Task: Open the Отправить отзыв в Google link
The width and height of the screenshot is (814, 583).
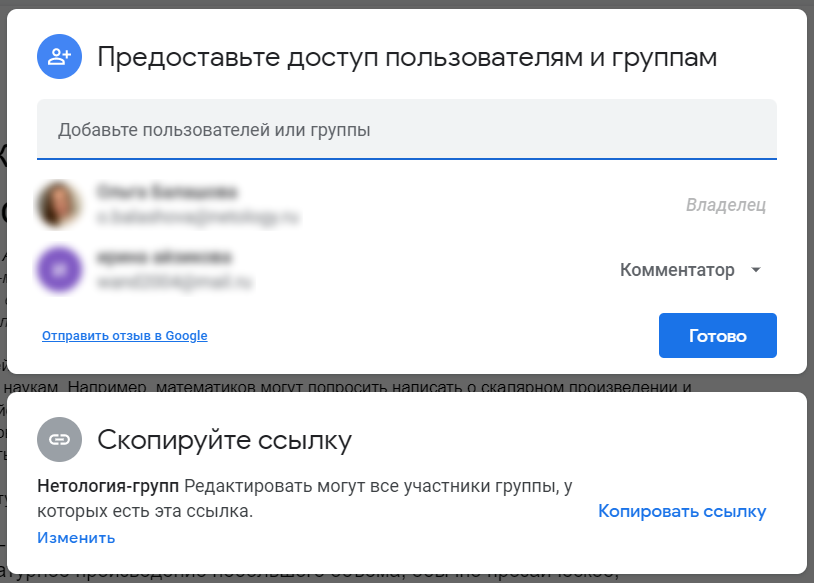Action: tap(123, 335)
